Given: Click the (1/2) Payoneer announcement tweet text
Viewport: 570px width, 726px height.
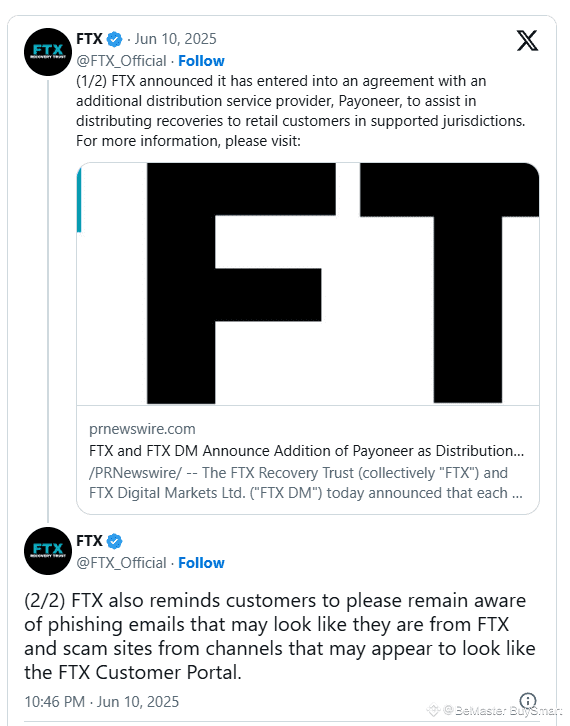Looking at the screenshot, I should (x=301, y=111).
